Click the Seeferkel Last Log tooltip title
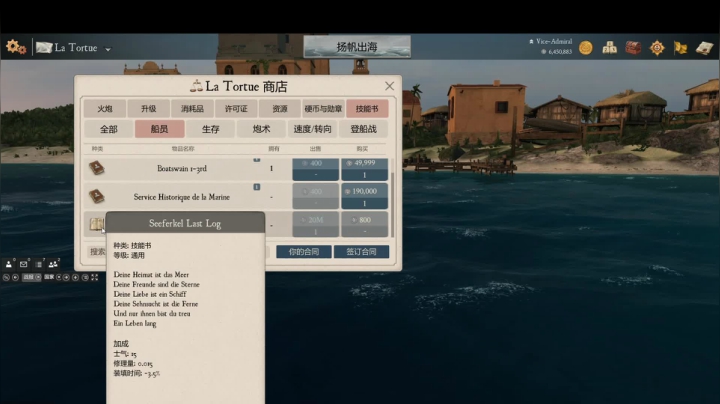 point(185,223)
